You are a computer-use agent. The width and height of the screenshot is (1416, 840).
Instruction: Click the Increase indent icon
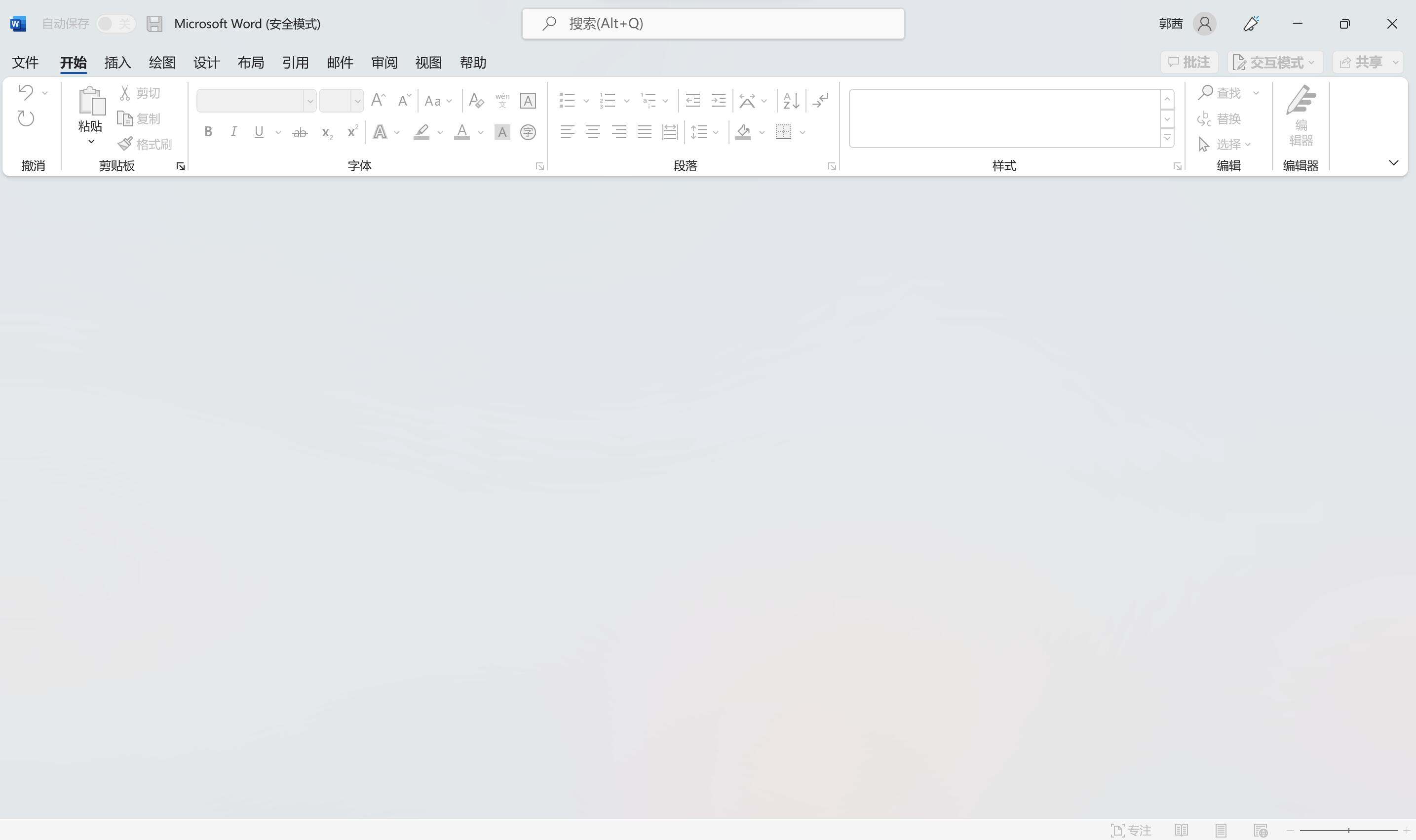718,101
